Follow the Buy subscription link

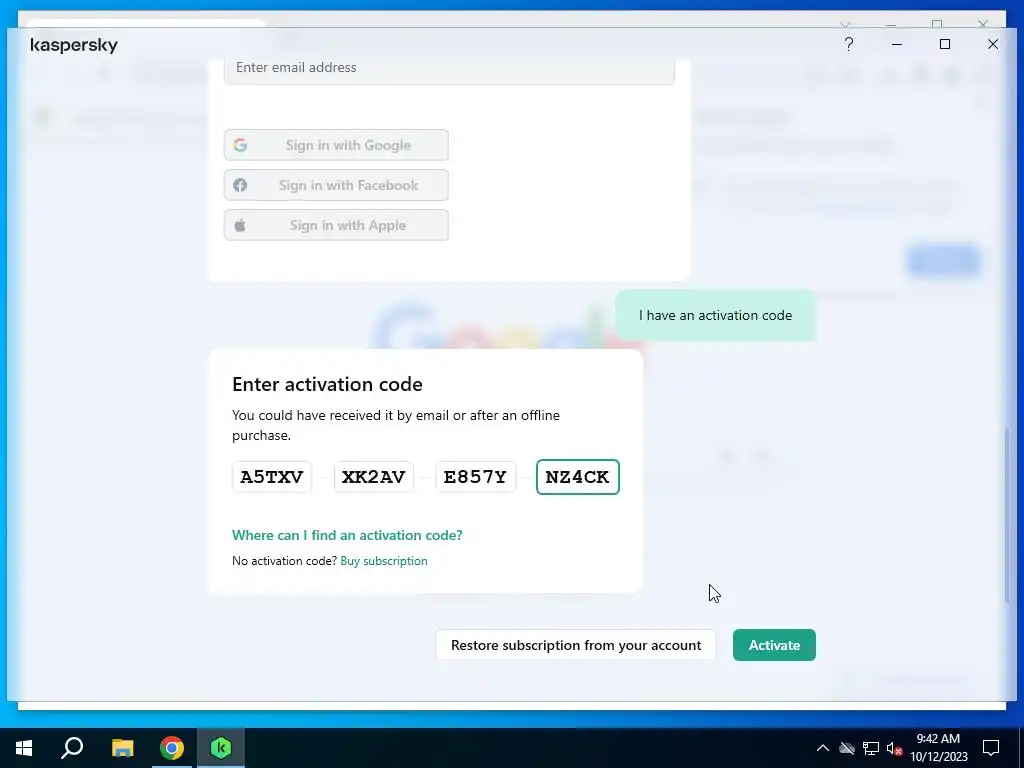384,561
